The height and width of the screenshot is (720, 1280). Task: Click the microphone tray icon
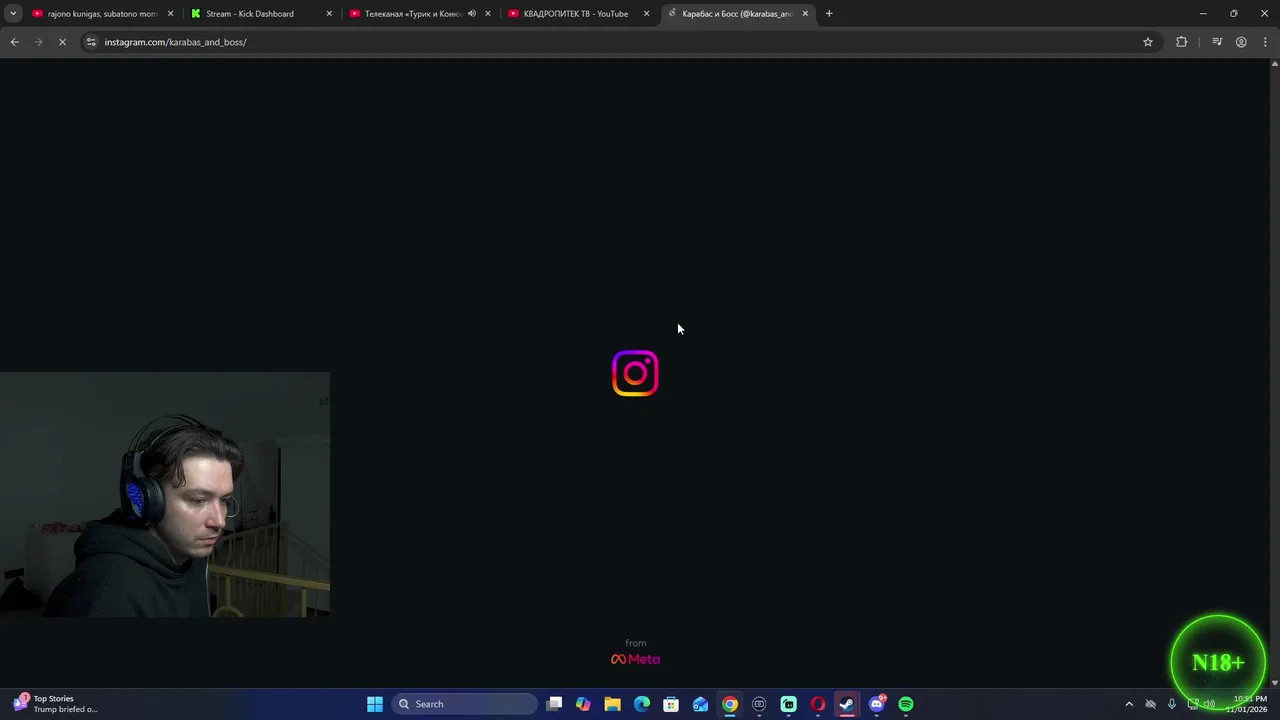1172,704
